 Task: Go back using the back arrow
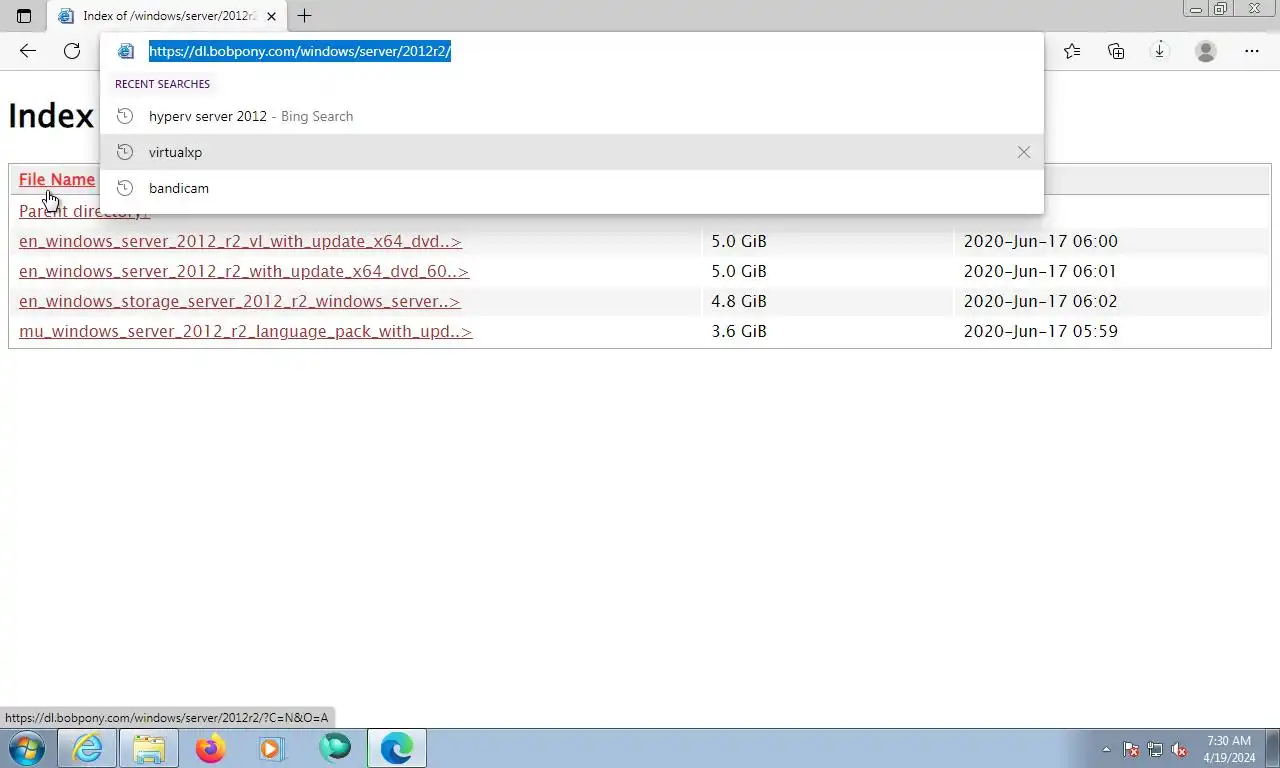pos(28,51)
